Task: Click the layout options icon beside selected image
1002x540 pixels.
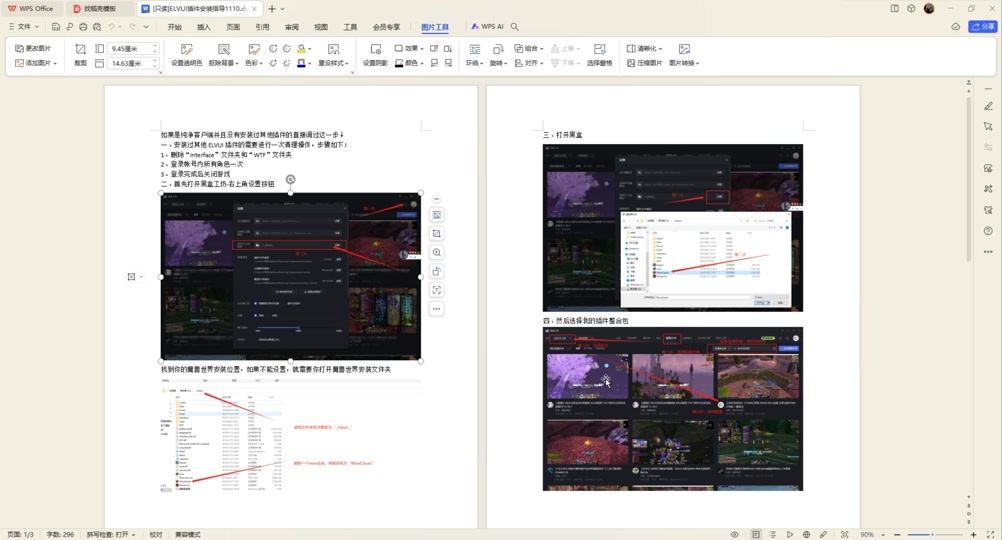Action: 132,277
